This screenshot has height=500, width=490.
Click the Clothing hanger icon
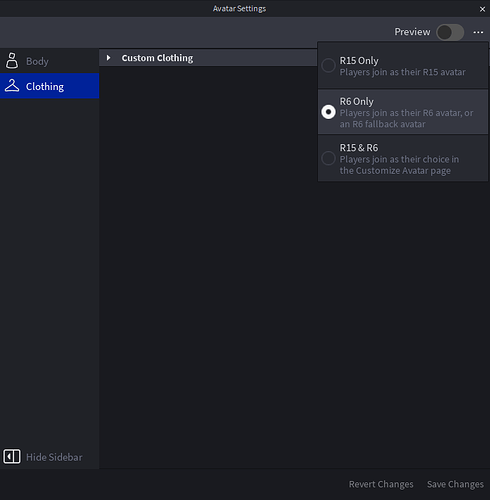[12, 86]
